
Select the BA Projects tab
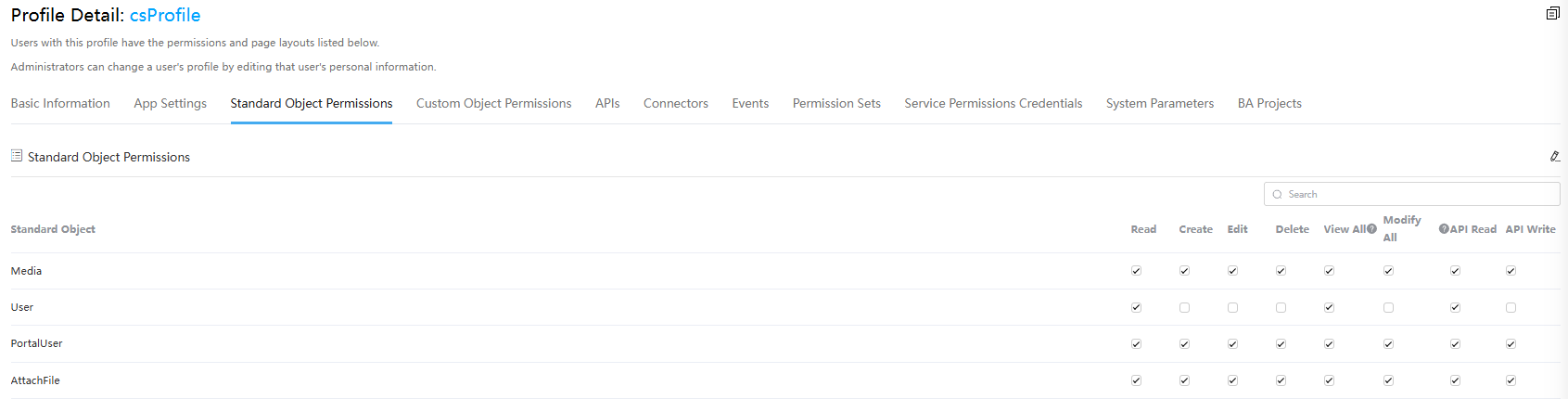tap(1269, 104)
